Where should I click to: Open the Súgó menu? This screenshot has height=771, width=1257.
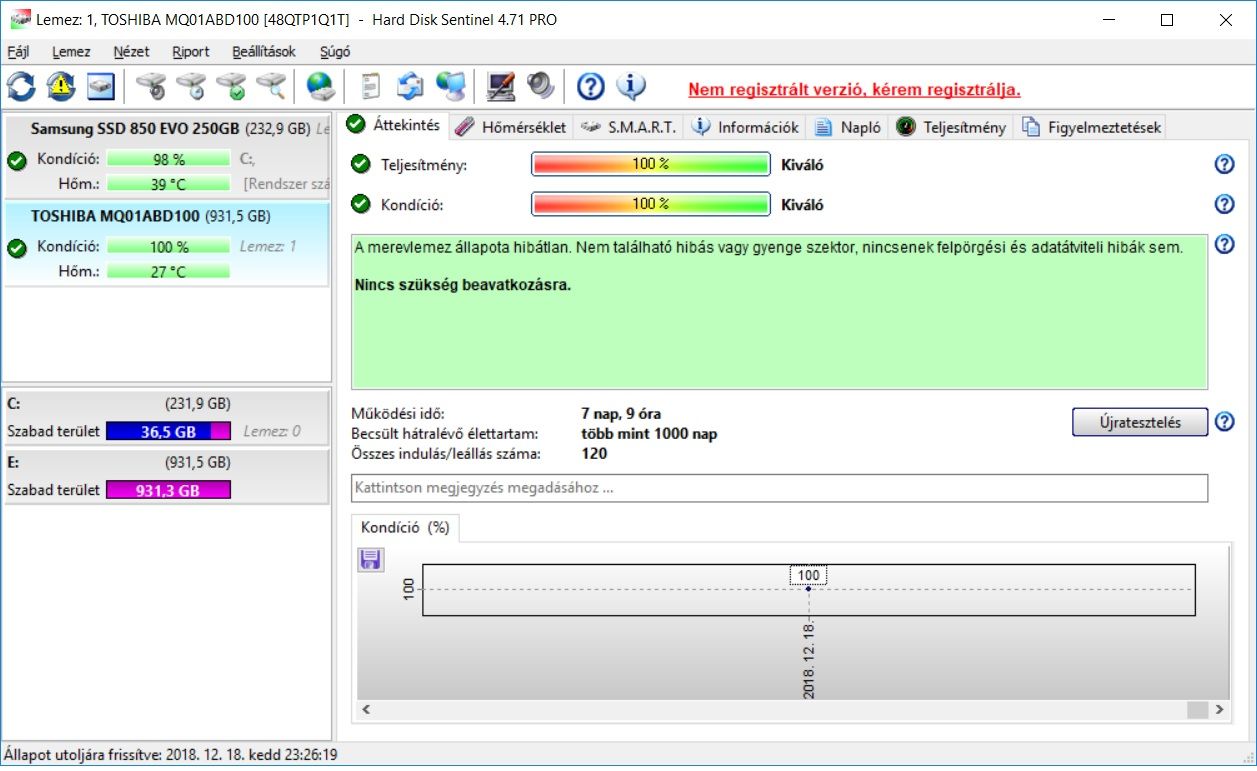pos(335,52)
